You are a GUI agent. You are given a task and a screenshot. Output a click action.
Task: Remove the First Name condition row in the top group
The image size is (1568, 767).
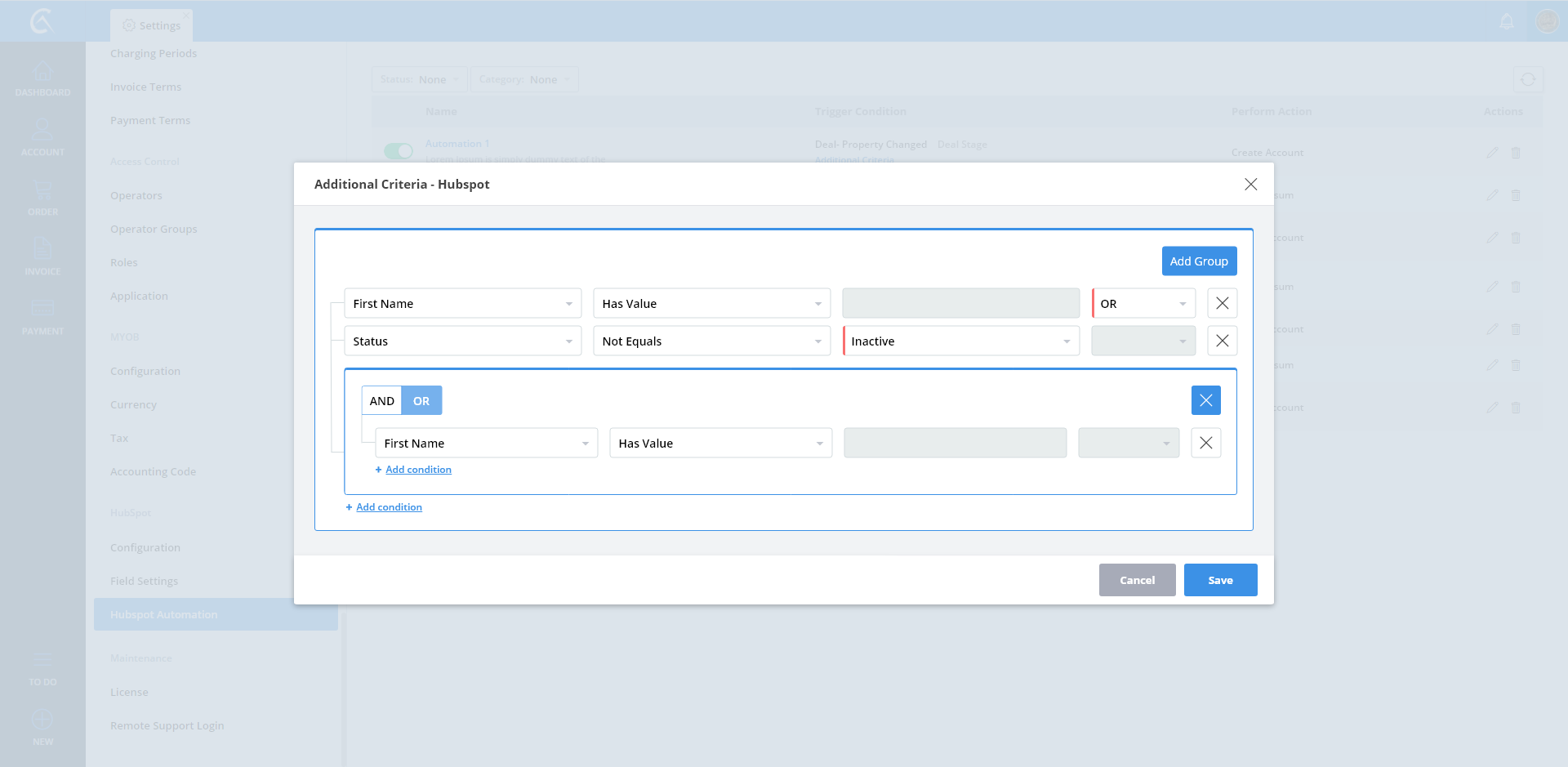pos(1222,303)
